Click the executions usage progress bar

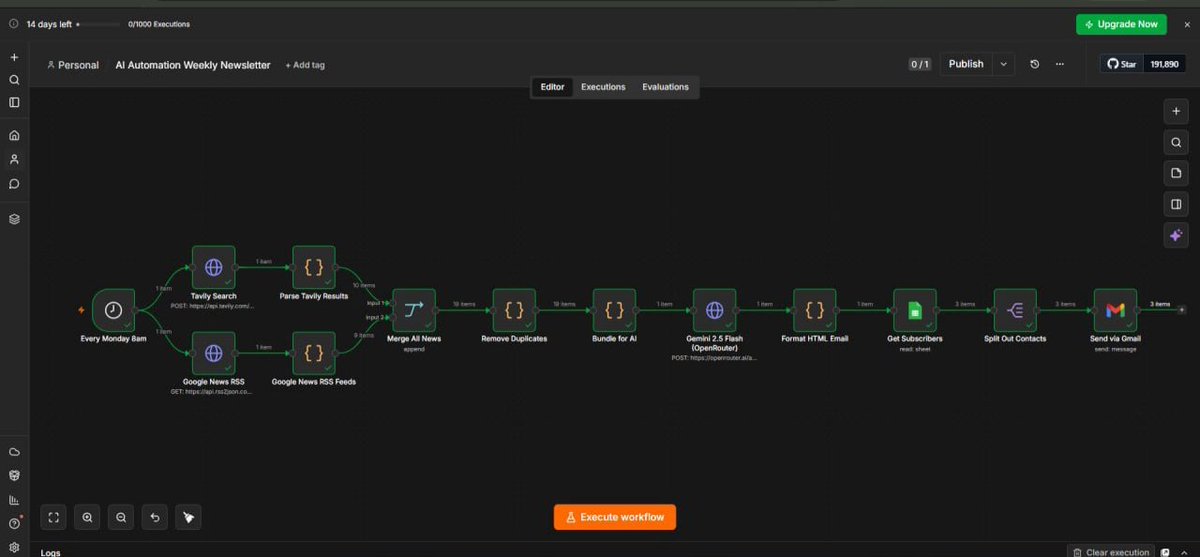coord(99,24)
